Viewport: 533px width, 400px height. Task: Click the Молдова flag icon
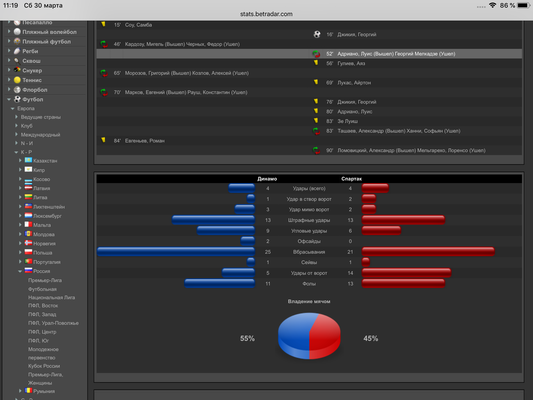pos(28,233)
